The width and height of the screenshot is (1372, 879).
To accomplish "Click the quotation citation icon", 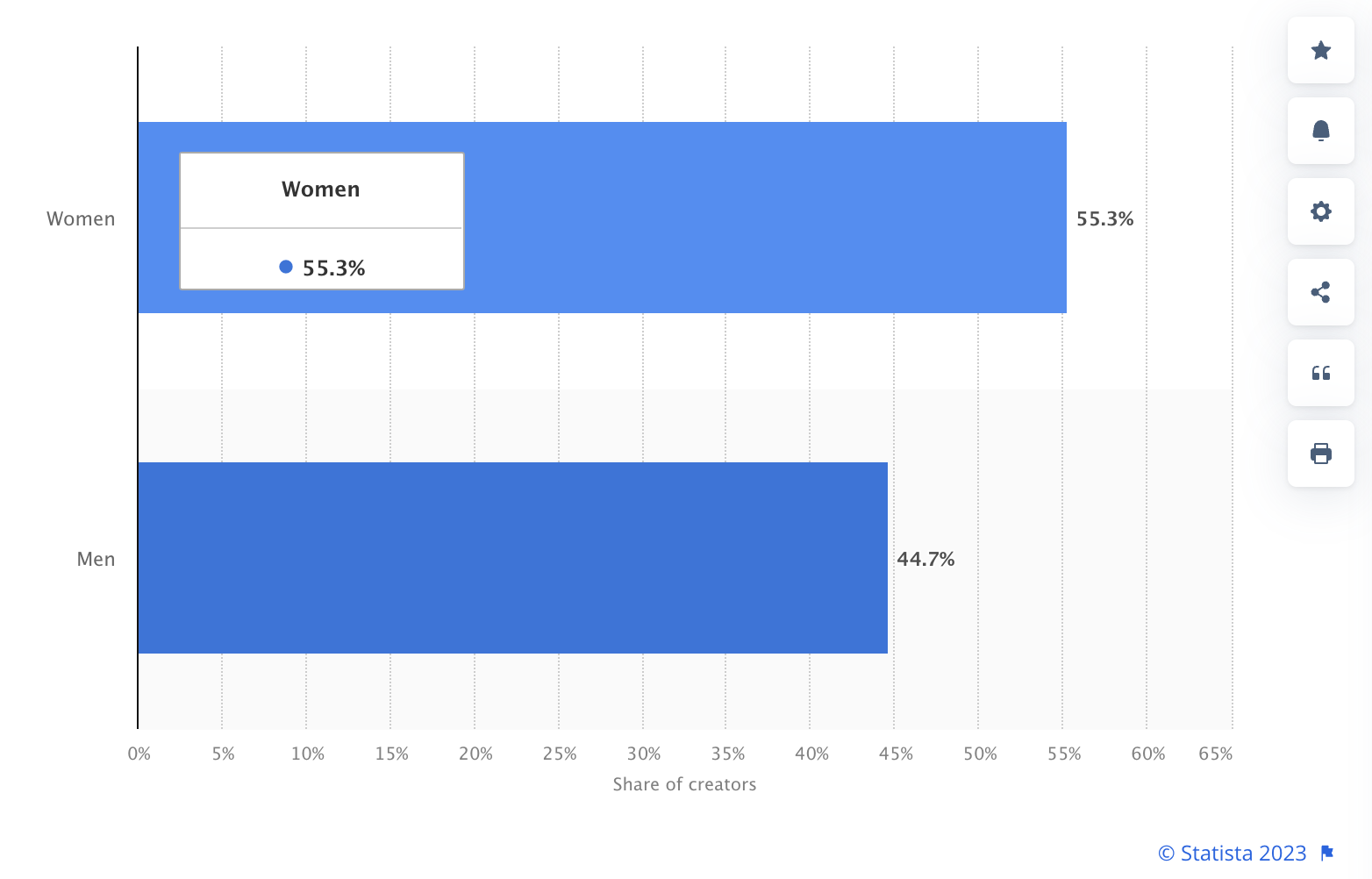I will pos(1320,373).
